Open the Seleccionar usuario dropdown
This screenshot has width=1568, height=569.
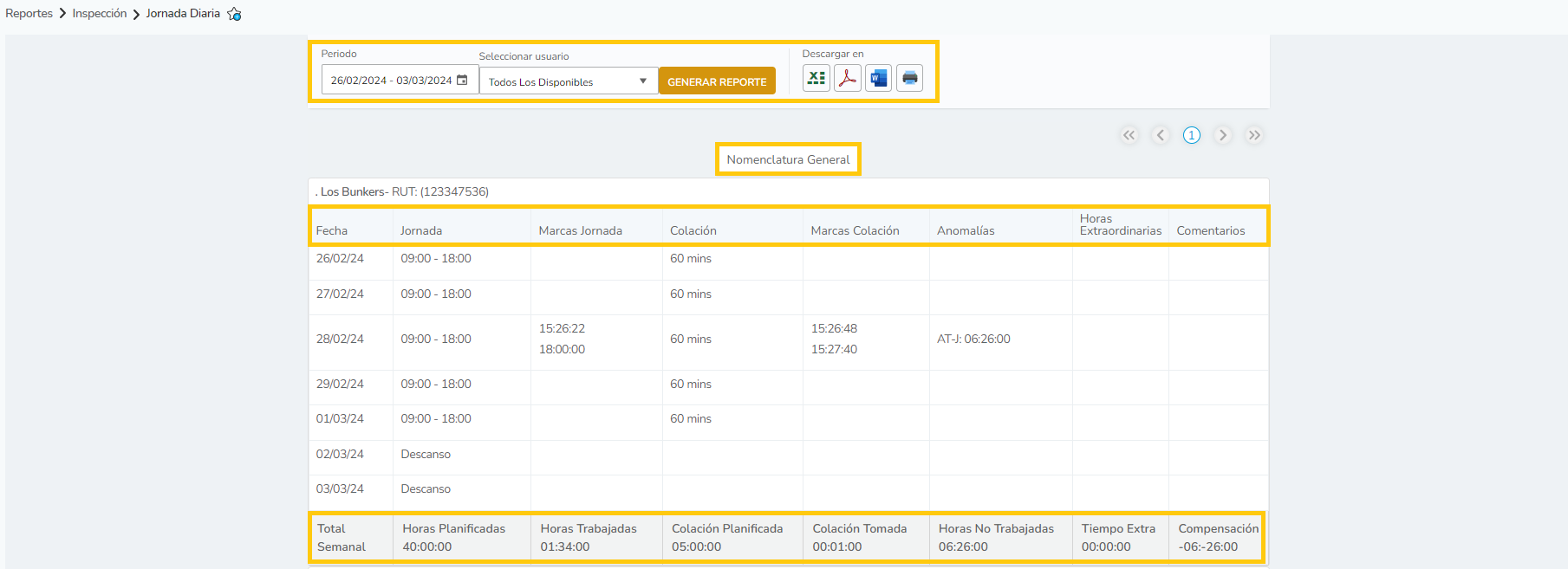[568, 81]
